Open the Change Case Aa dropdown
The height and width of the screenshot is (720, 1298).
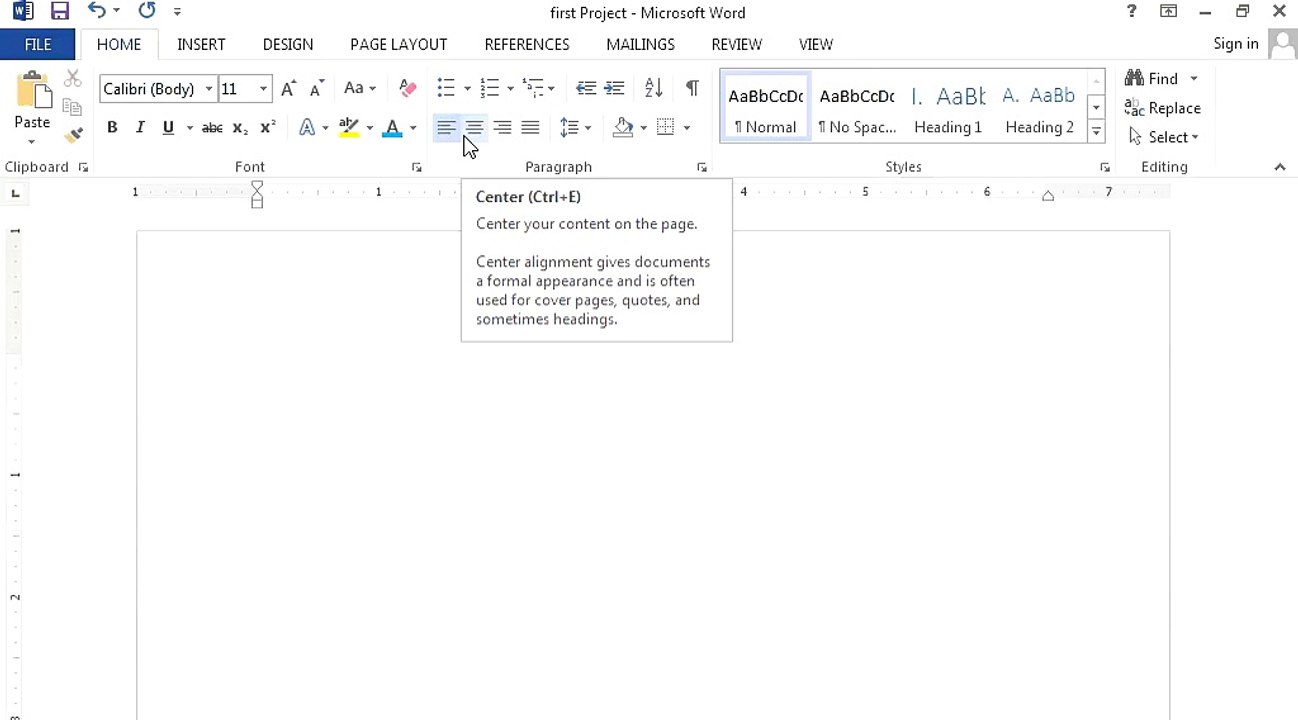click(360, 89)
